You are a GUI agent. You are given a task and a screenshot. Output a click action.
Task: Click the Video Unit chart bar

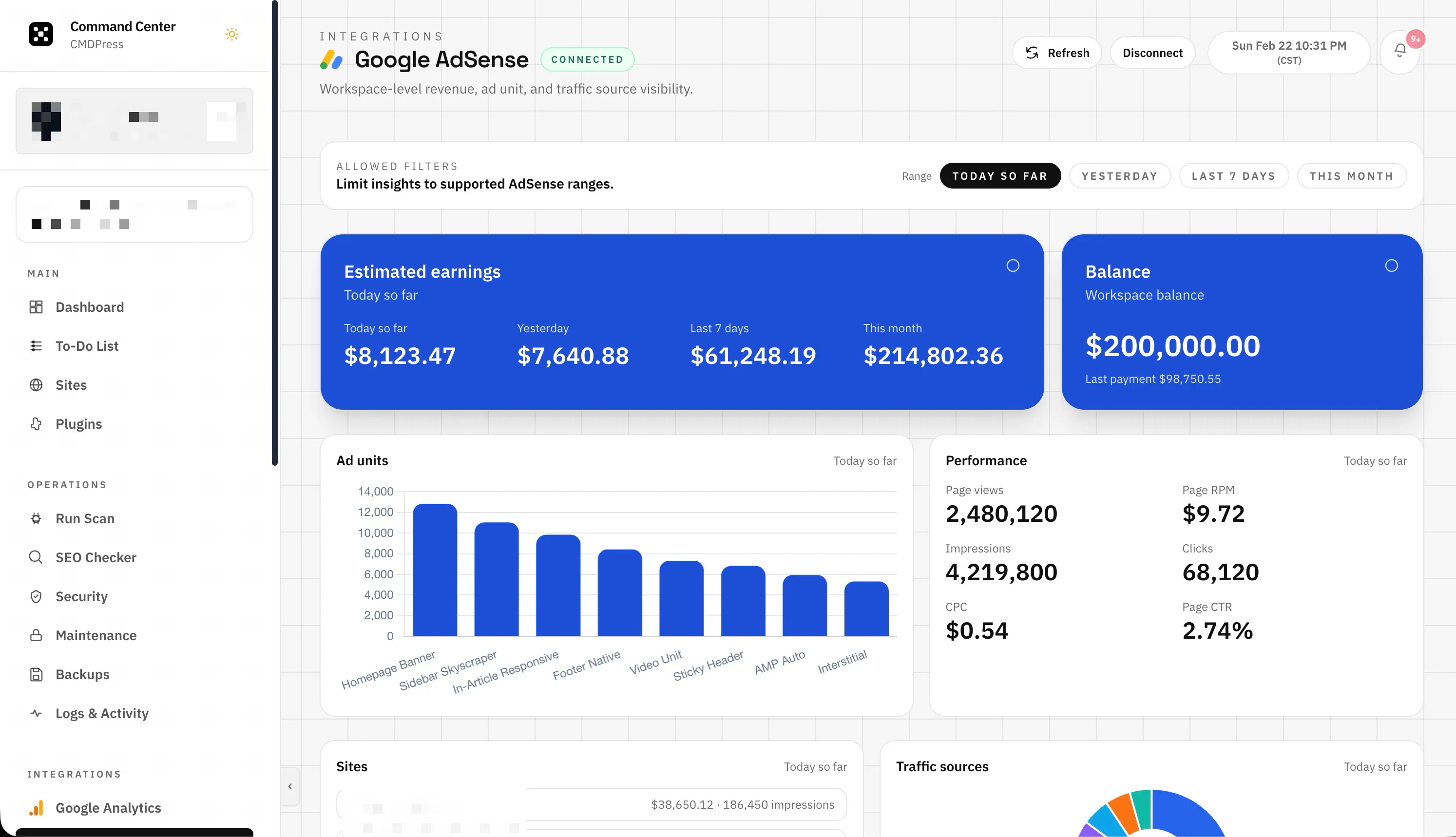tap(681, 598)
